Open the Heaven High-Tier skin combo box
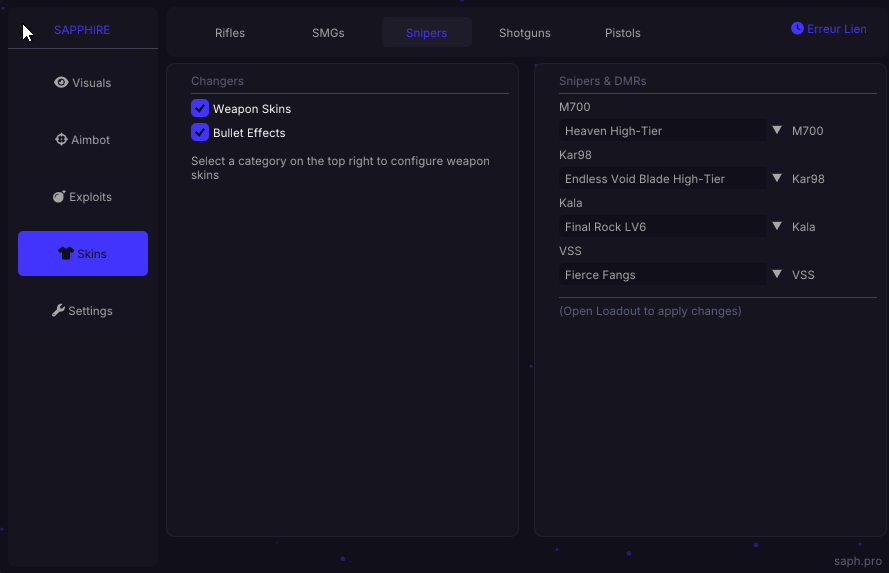Image resolution: width=889 pixels, height=573 pixels. click(x=662, y=130)
